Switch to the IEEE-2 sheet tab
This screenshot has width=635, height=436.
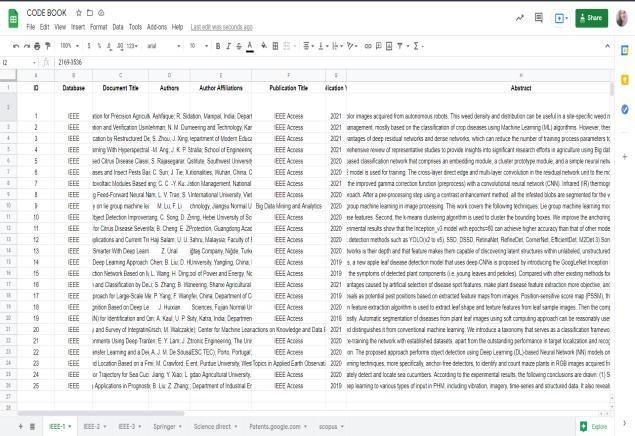[95, 427]
